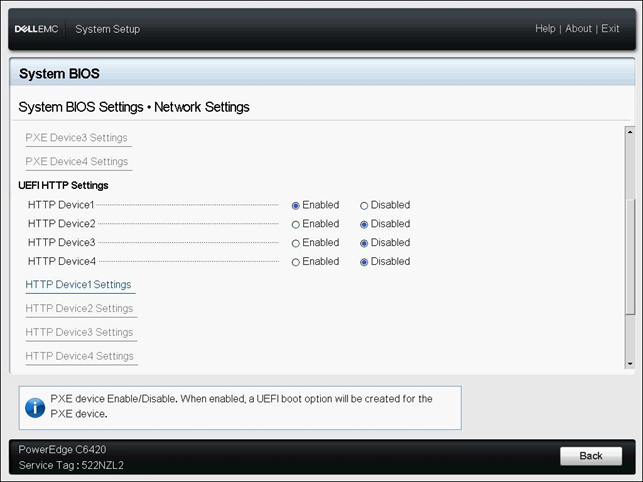Click the Dell EMC logo

point(38,29)
